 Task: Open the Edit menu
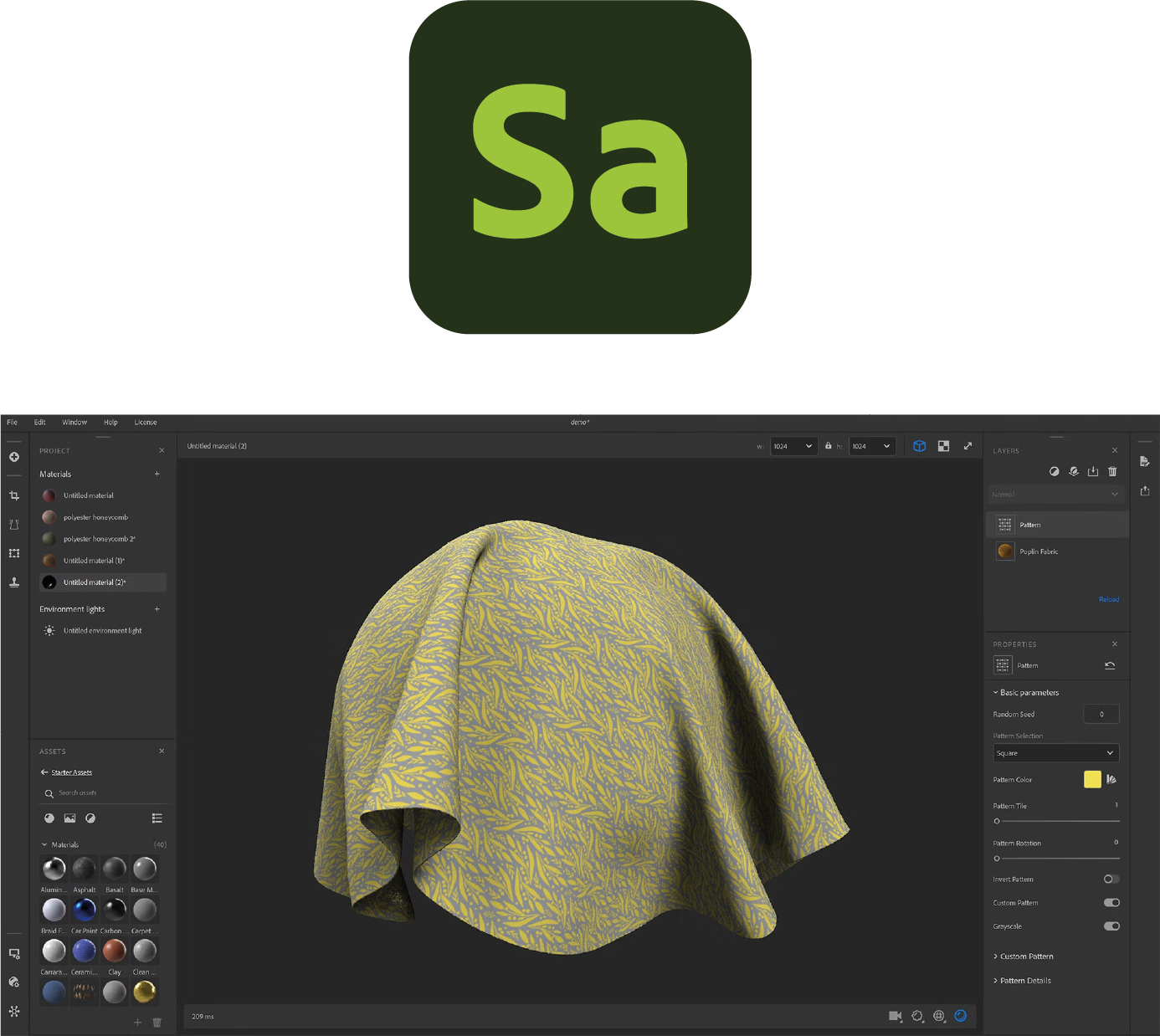40,423
